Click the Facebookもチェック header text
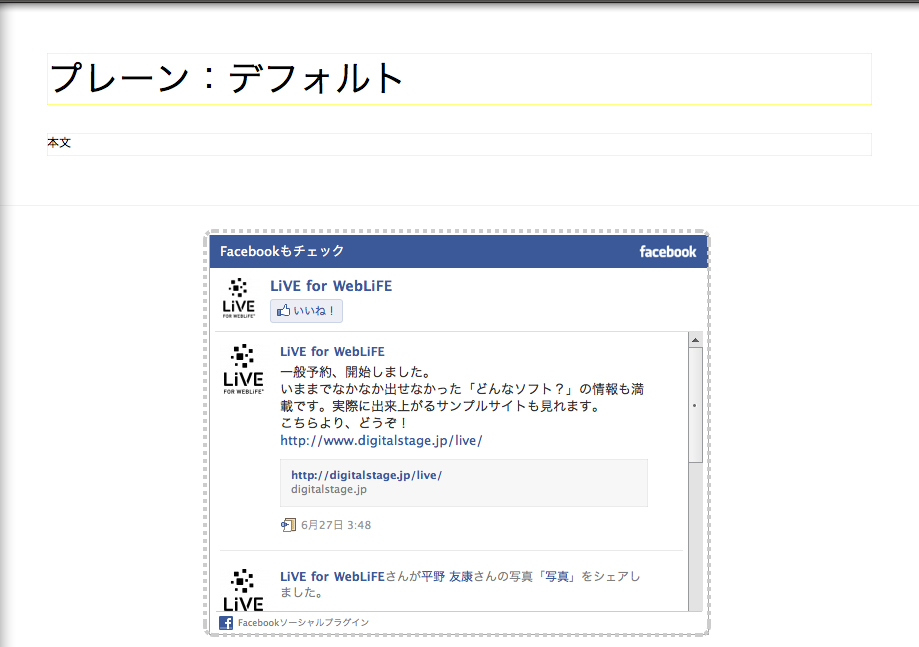 coord(282,251)
